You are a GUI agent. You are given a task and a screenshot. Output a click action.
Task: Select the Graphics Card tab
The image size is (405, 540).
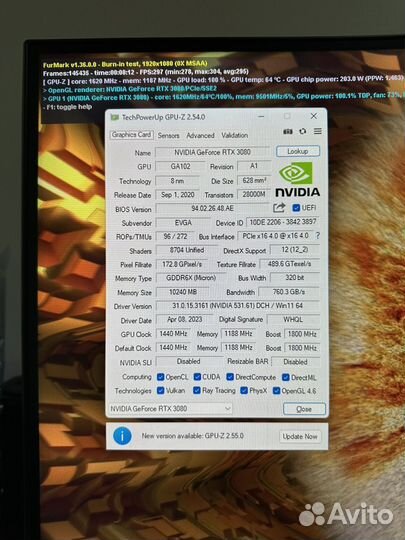[132, 135]
